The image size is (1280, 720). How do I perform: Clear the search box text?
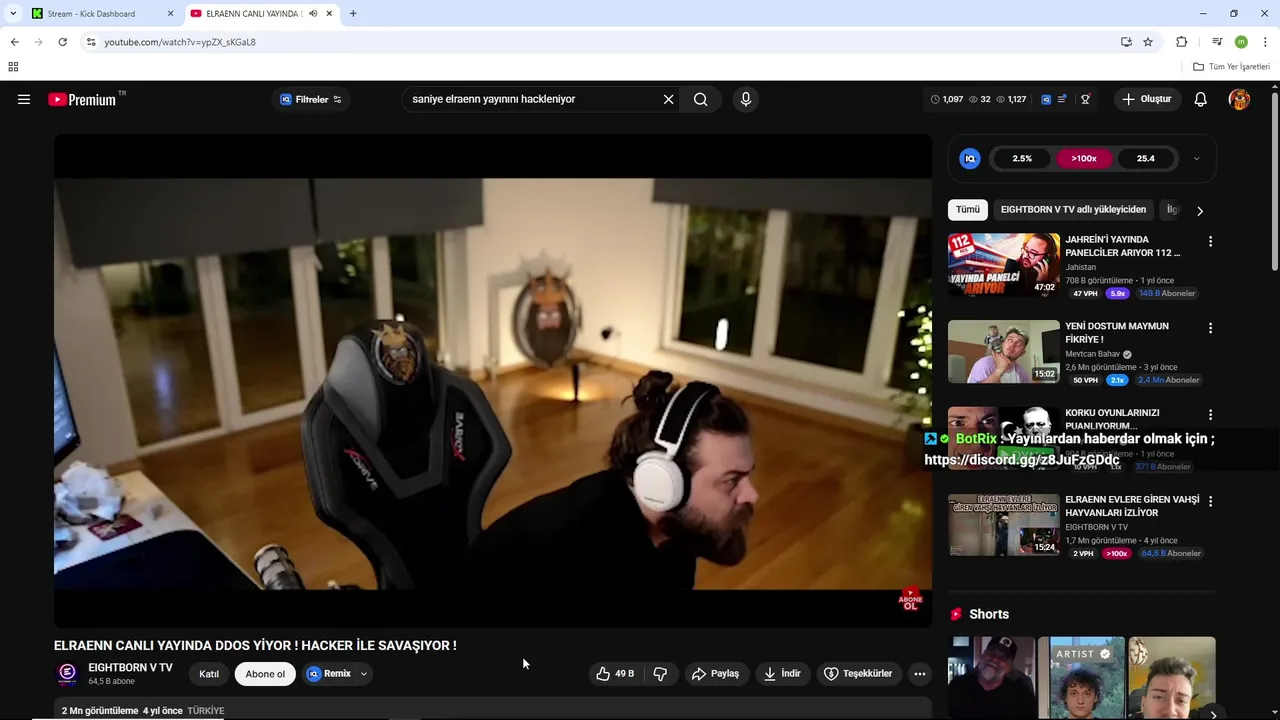668,99
